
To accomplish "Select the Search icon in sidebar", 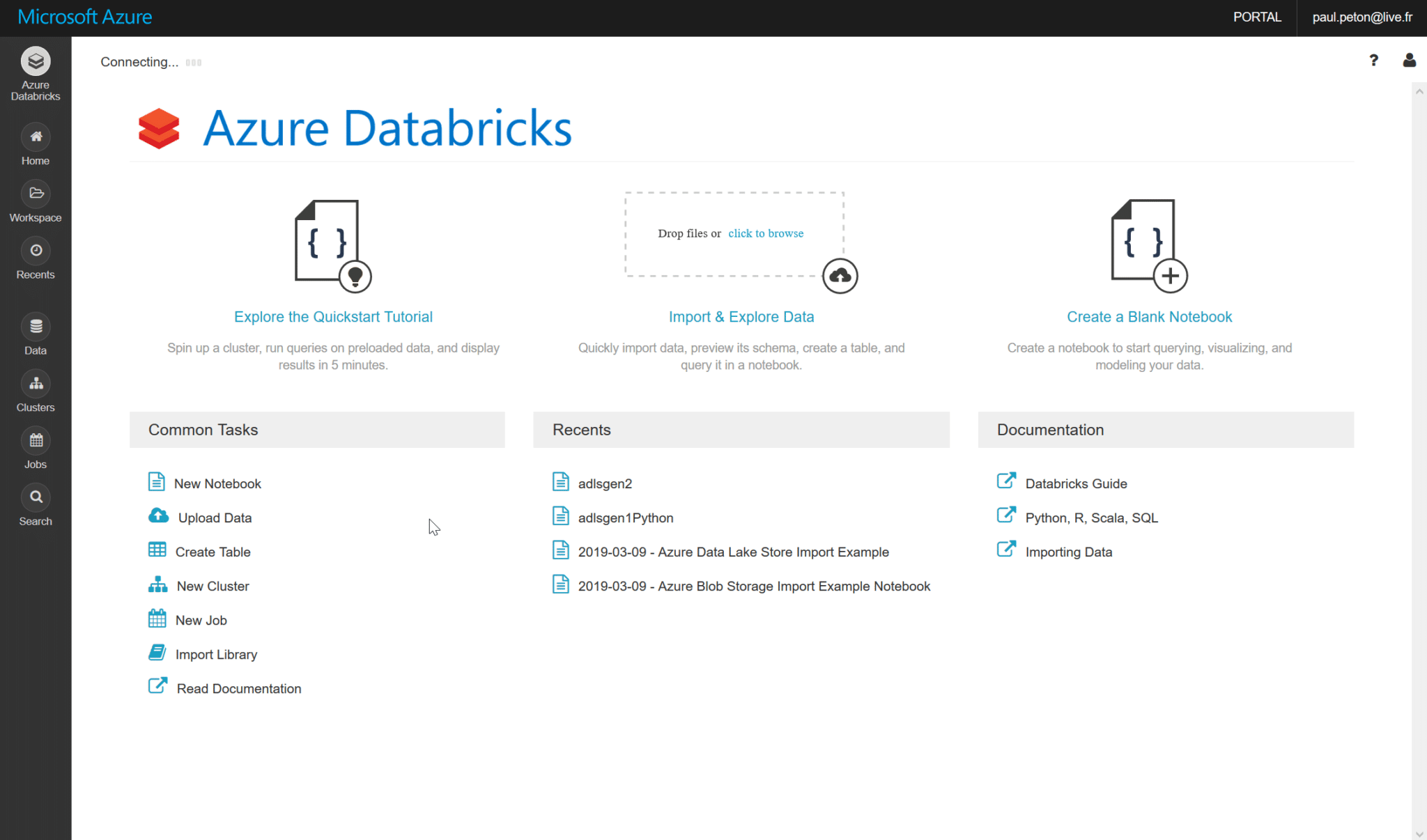I will point(35,497).
